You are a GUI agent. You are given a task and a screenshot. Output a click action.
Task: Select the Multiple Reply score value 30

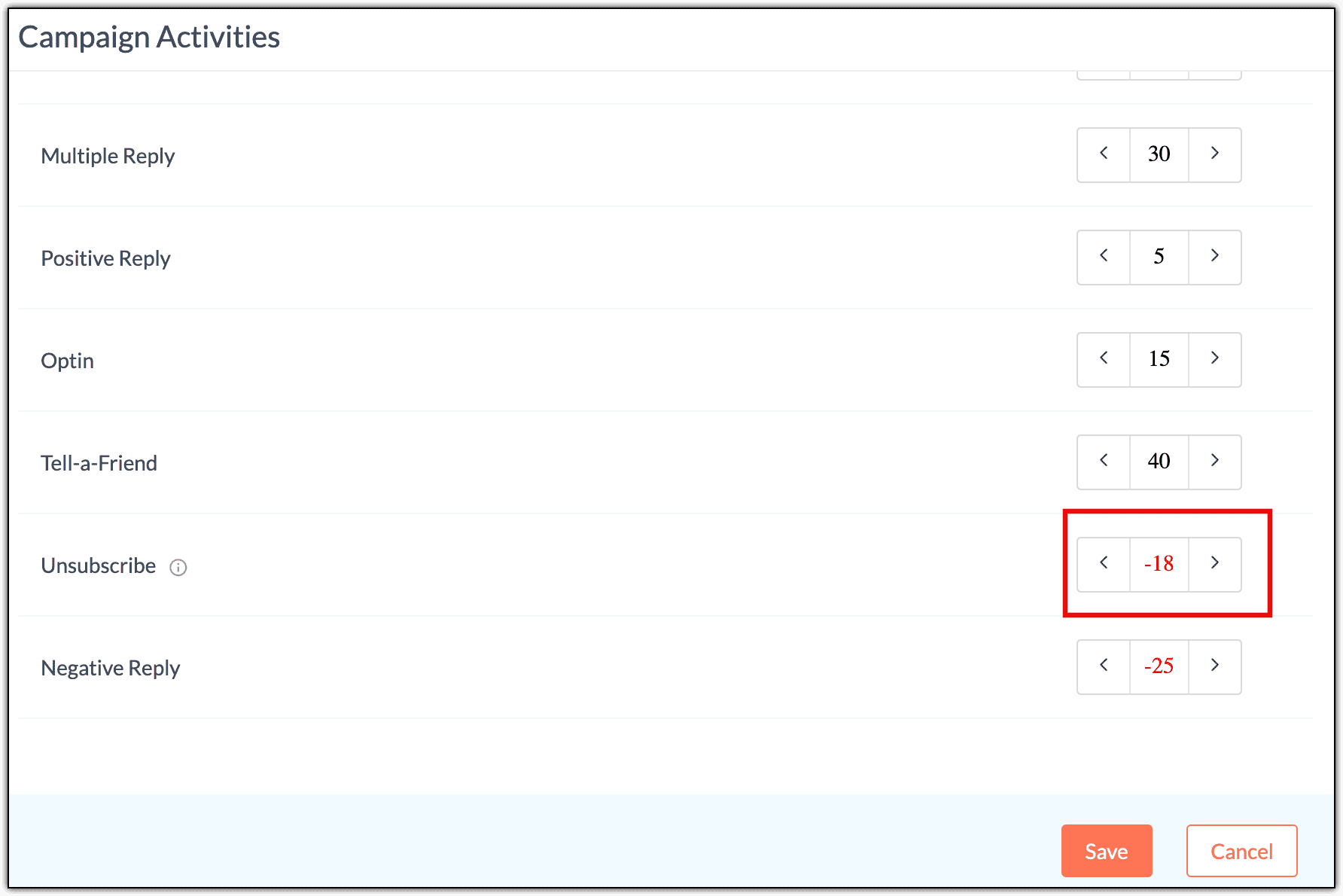pos(1159,154)
